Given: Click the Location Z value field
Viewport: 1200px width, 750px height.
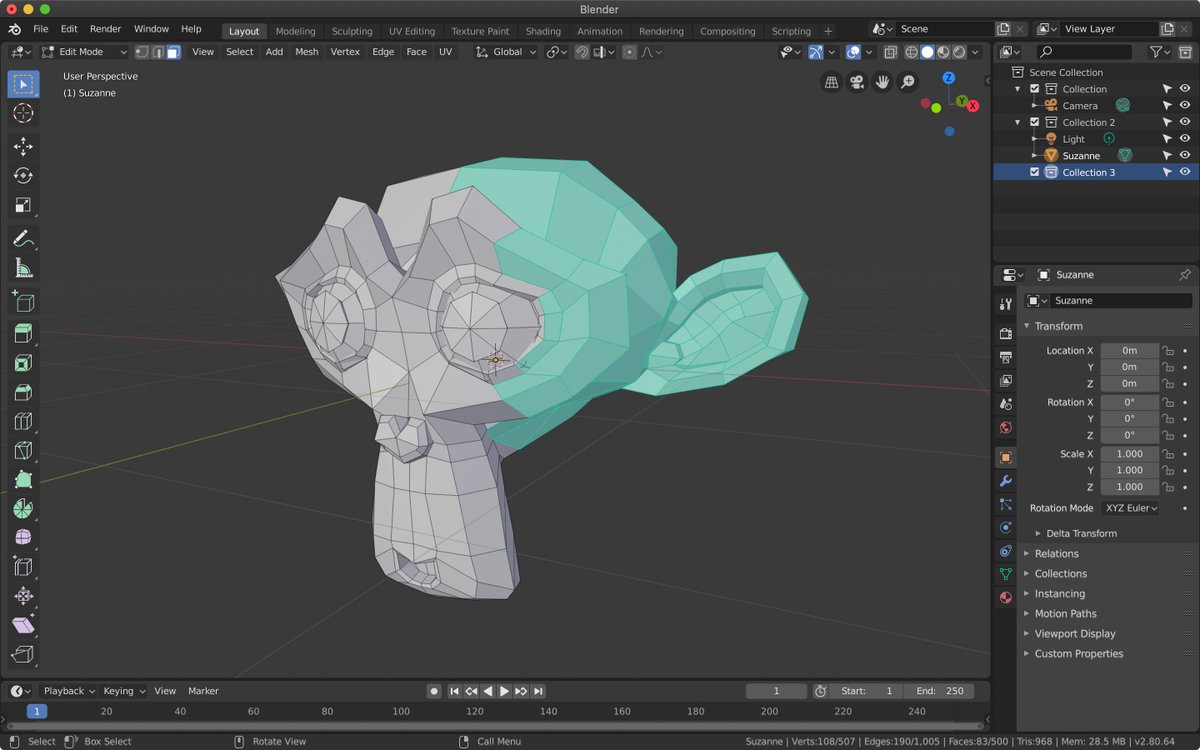Looking at the screenshot, I should (1130, 384).
